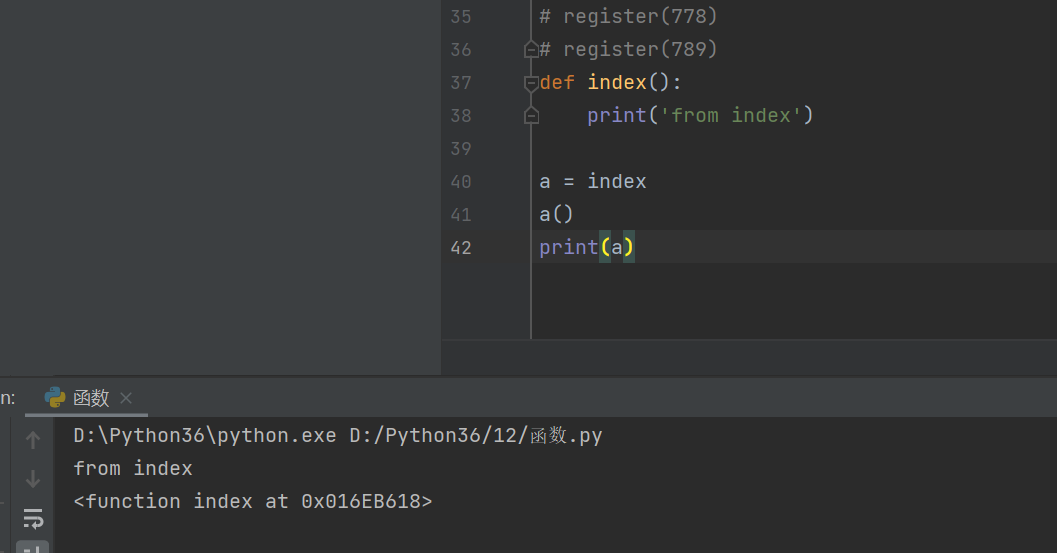Viewport: 1057px width, 553px height.
Task: Click line number 35 in gutter
Action: click(461, 16)
